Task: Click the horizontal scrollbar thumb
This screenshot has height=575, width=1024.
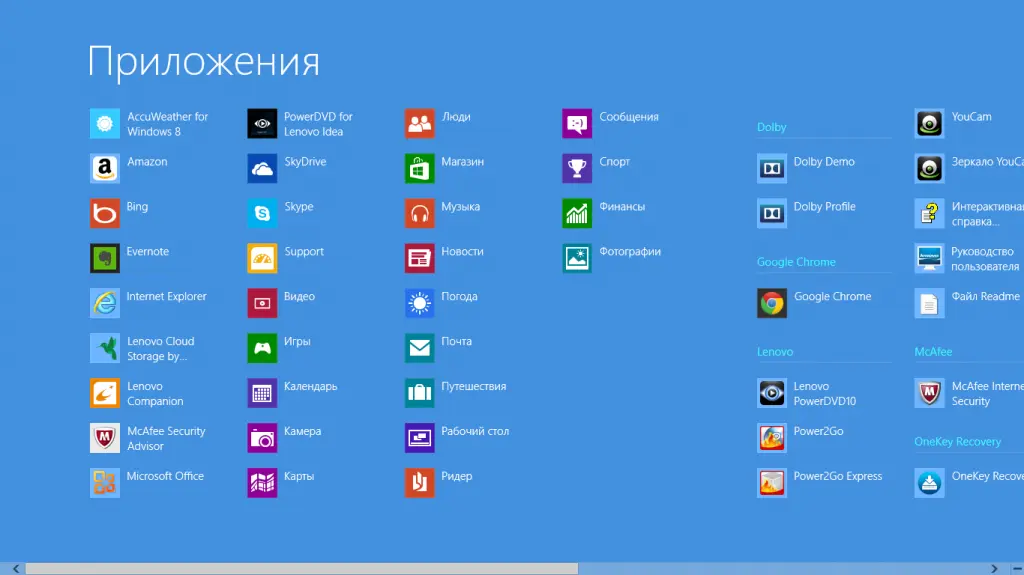Action: pyautogui.click(x=302, y=569)
